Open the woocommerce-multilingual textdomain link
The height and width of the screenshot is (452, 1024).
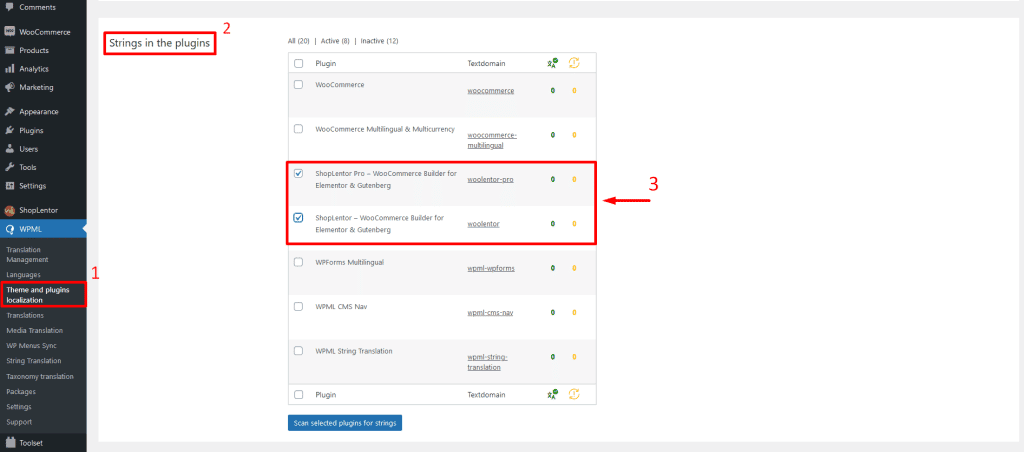492,140
